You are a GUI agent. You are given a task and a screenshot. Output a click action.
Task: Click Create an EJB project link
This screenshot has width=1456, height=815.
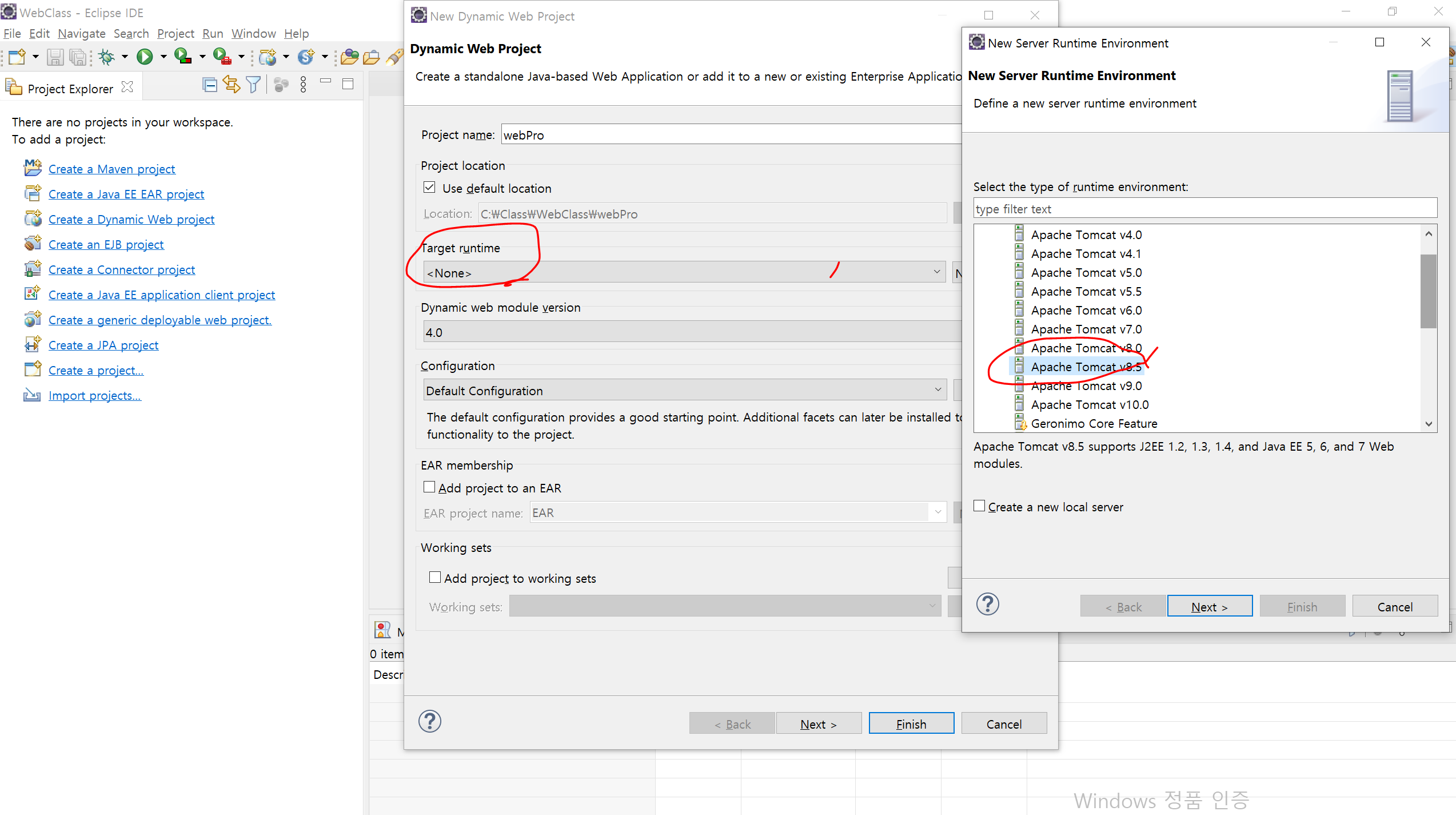pyautogui.click(x=106, y=244)
